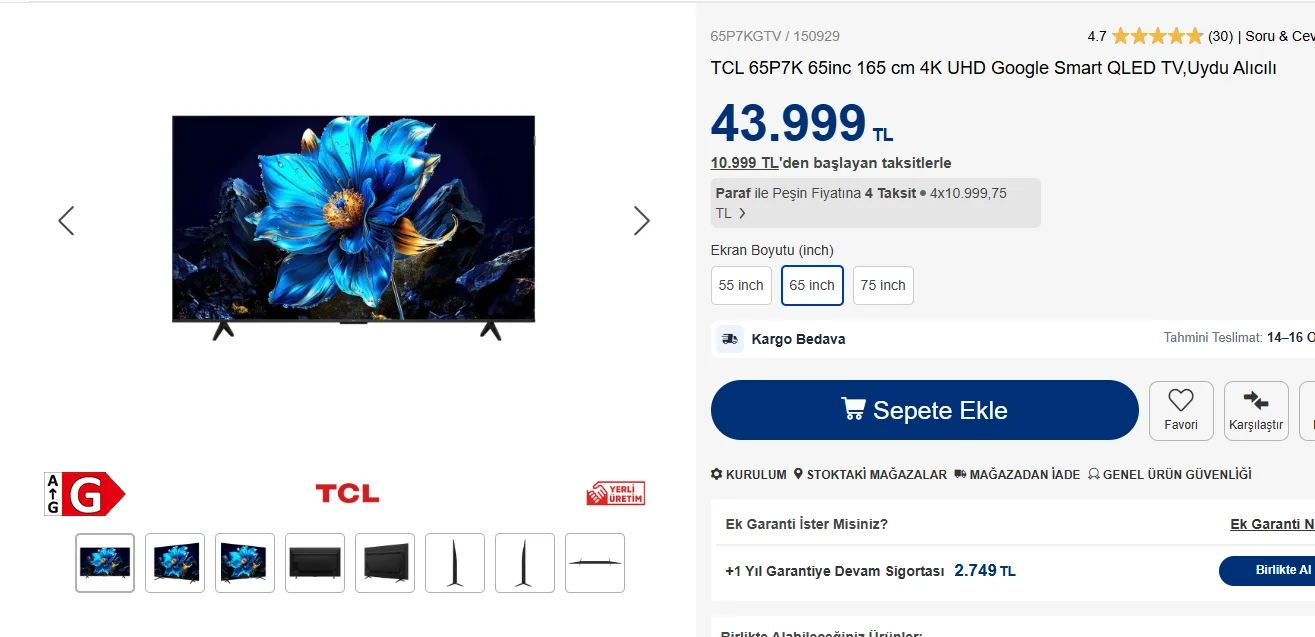Open the energy class G label
The image size is (1315, 637).
point(84,494)
